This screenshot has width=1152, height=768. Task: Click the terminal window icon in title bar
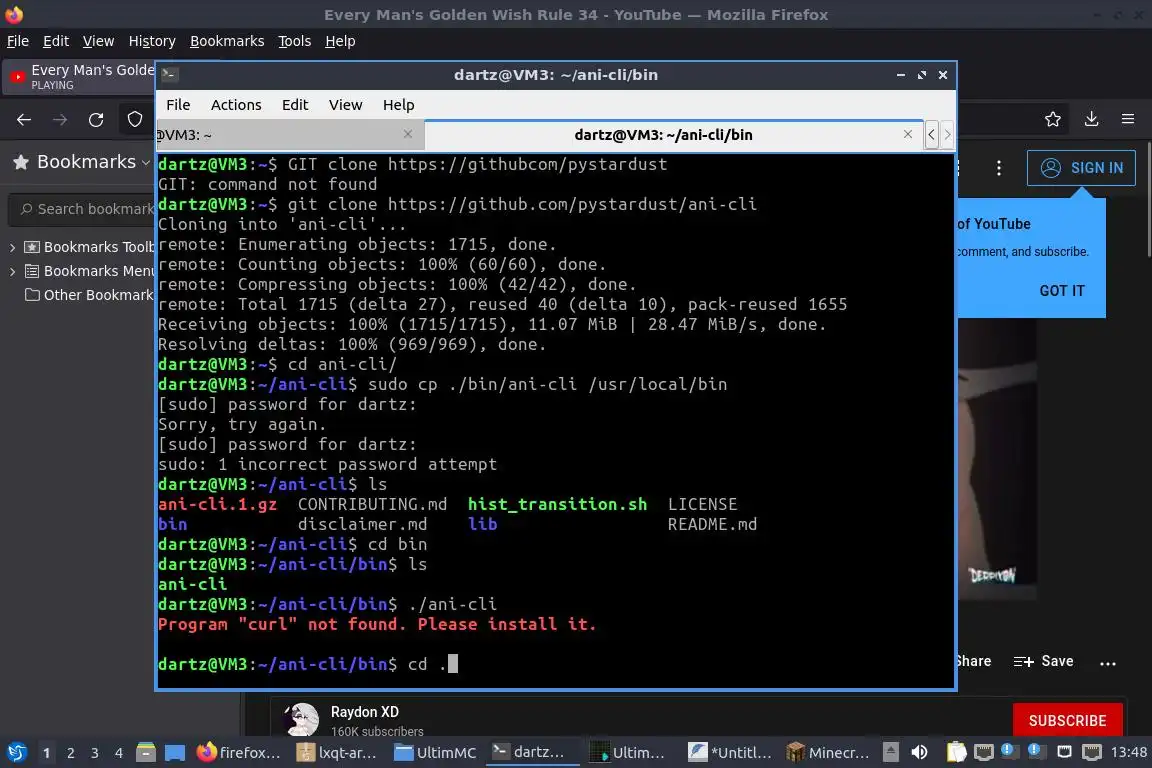(x=169, y=74)
